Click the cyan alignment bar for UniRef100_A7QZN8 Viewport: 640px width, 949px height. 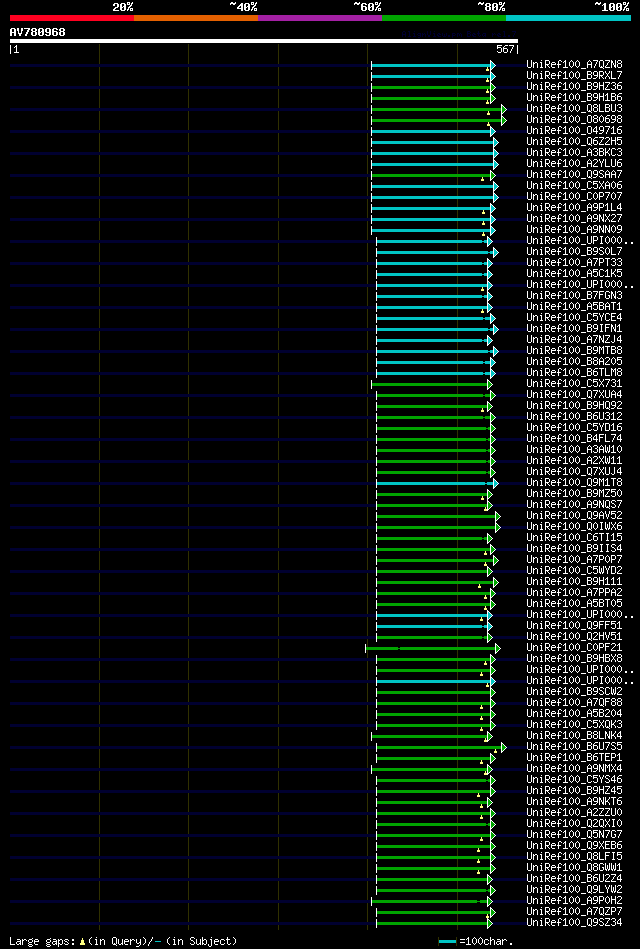433,65
